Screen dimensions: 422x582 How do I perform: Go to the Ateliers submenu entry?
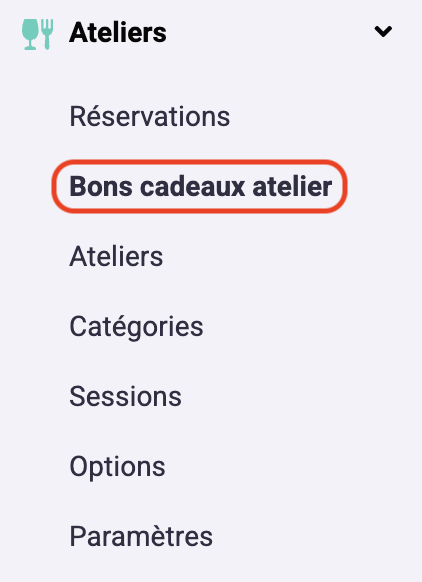click(116, 256)
